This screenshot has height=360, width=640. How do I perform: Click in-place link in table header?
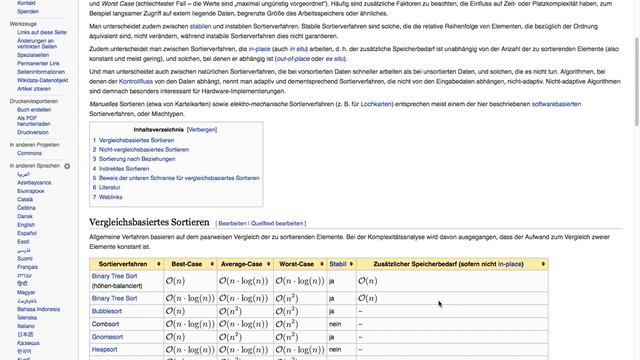pyautogui.click(x=510, y=264)
